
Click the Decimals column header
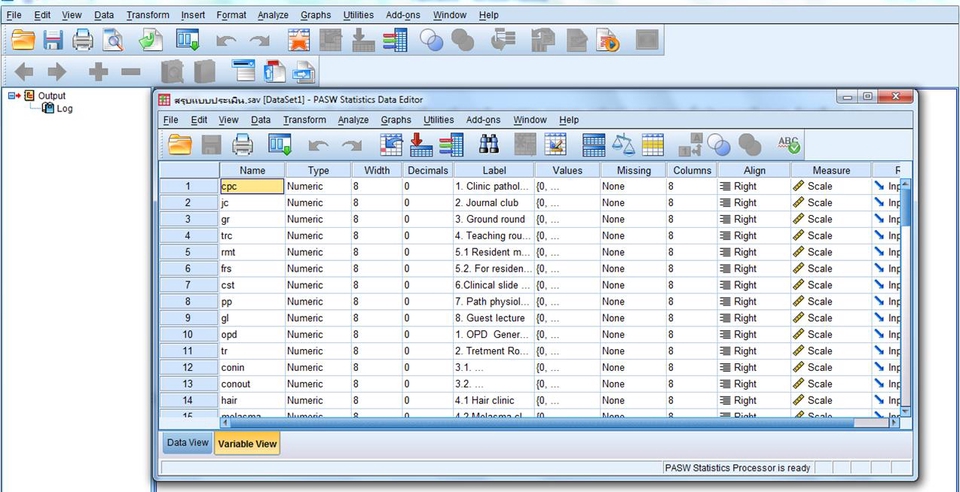tap(428, 170)
